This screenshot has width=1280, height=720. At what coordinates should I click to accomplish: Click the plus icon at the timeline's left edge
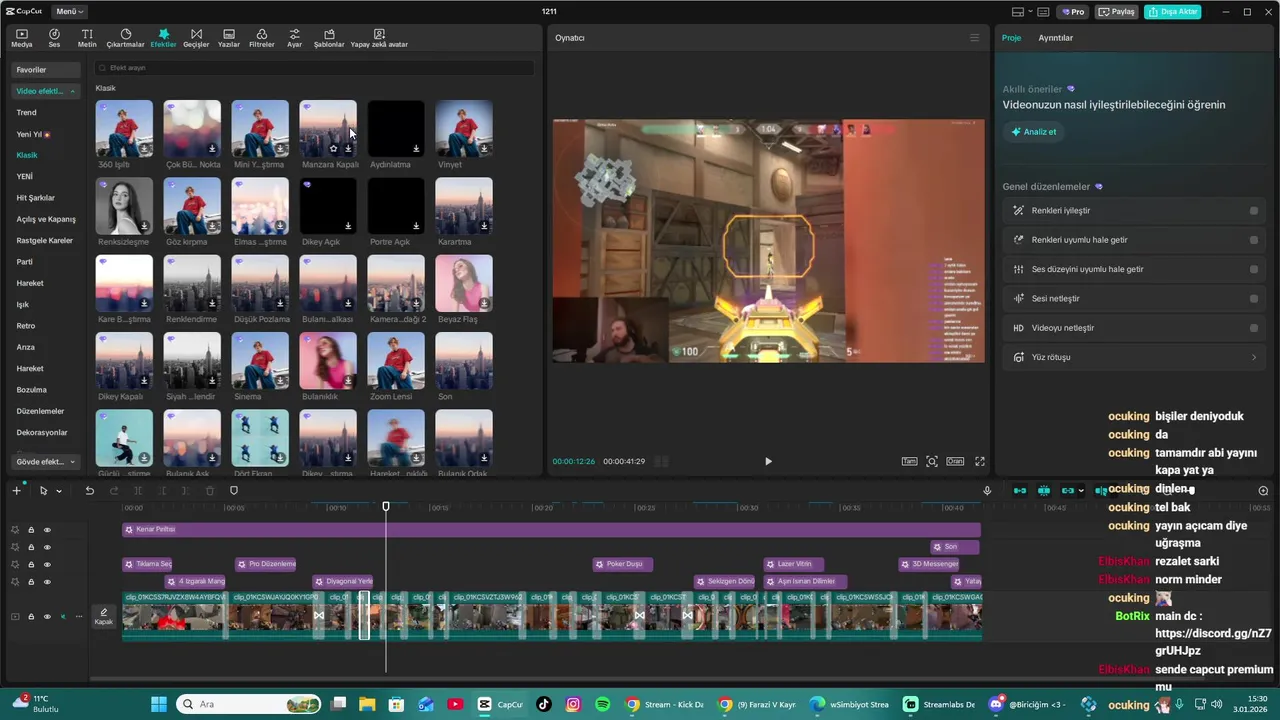tap(16, 490)
